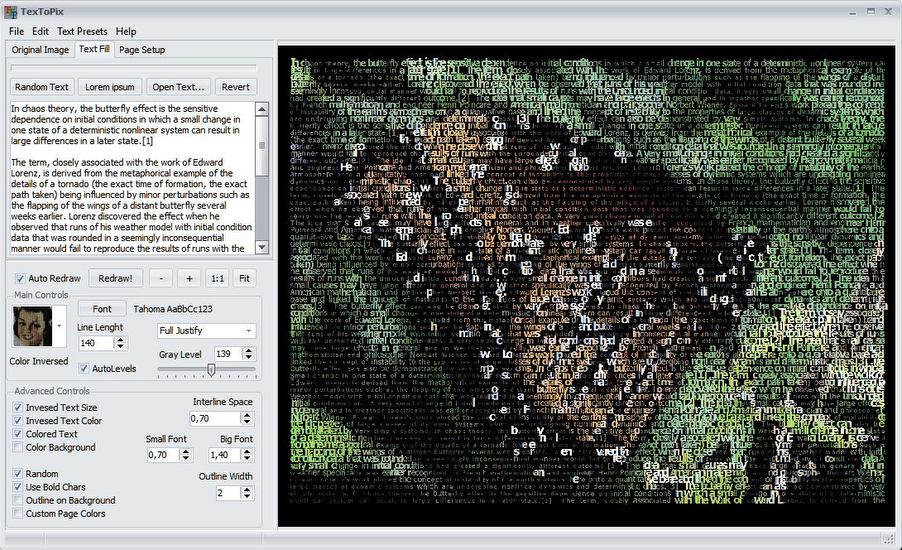This screenshot has height=550, width=902.
Task: Open the color mode thumbnail dropdown arrow
Action: (x=59, y=326)
